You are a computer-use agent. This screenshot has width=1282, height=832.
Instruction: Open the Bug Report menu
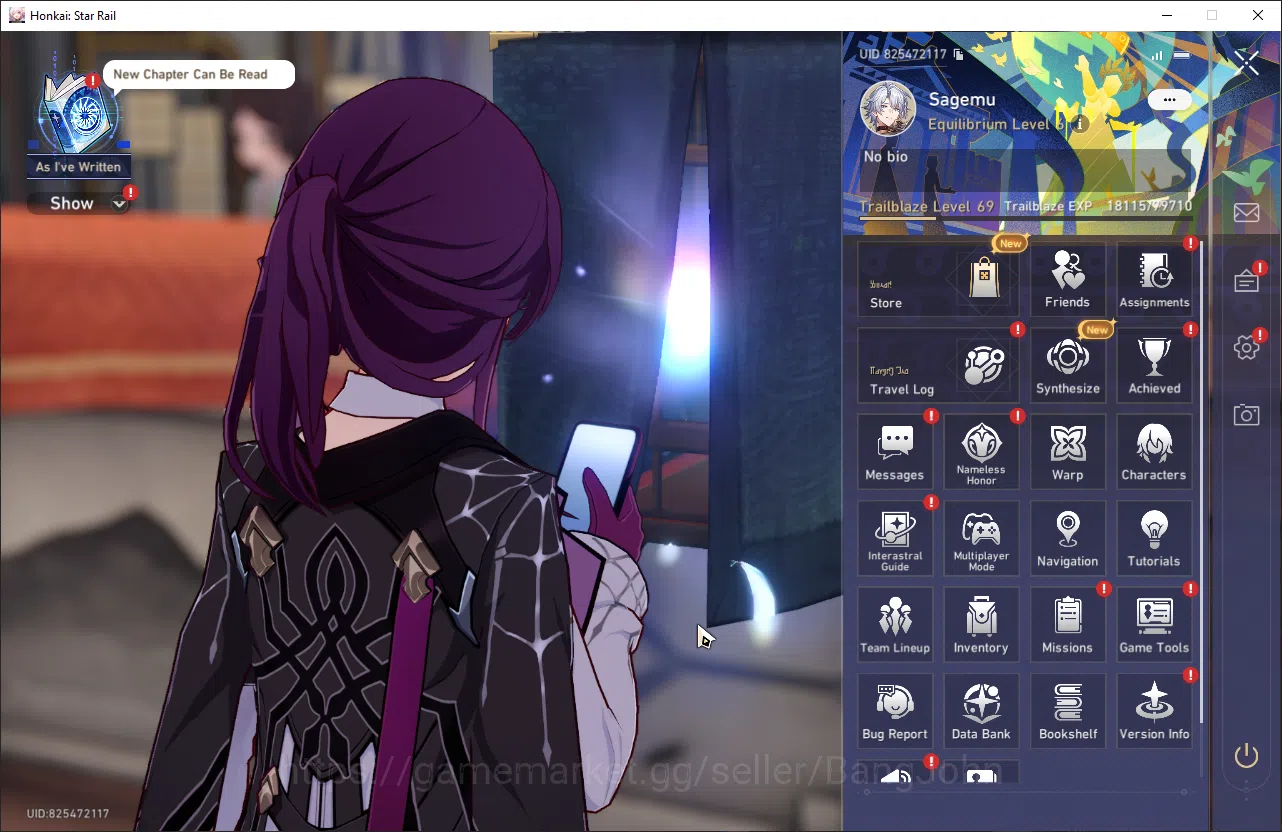(895, 711)
